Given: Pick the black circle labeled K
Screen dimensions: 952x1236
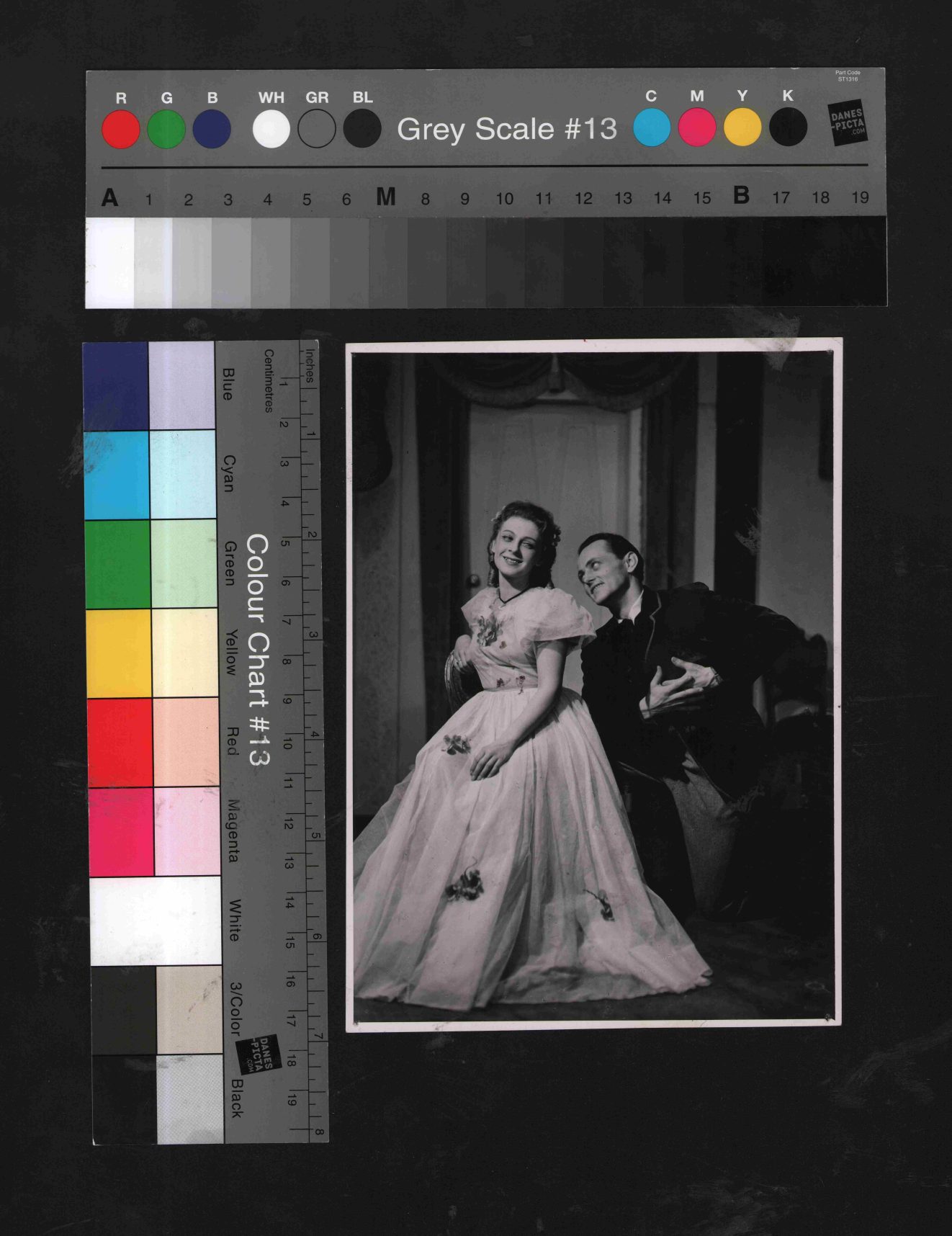Looking at the screenshot, I should (x=788, y=127).
